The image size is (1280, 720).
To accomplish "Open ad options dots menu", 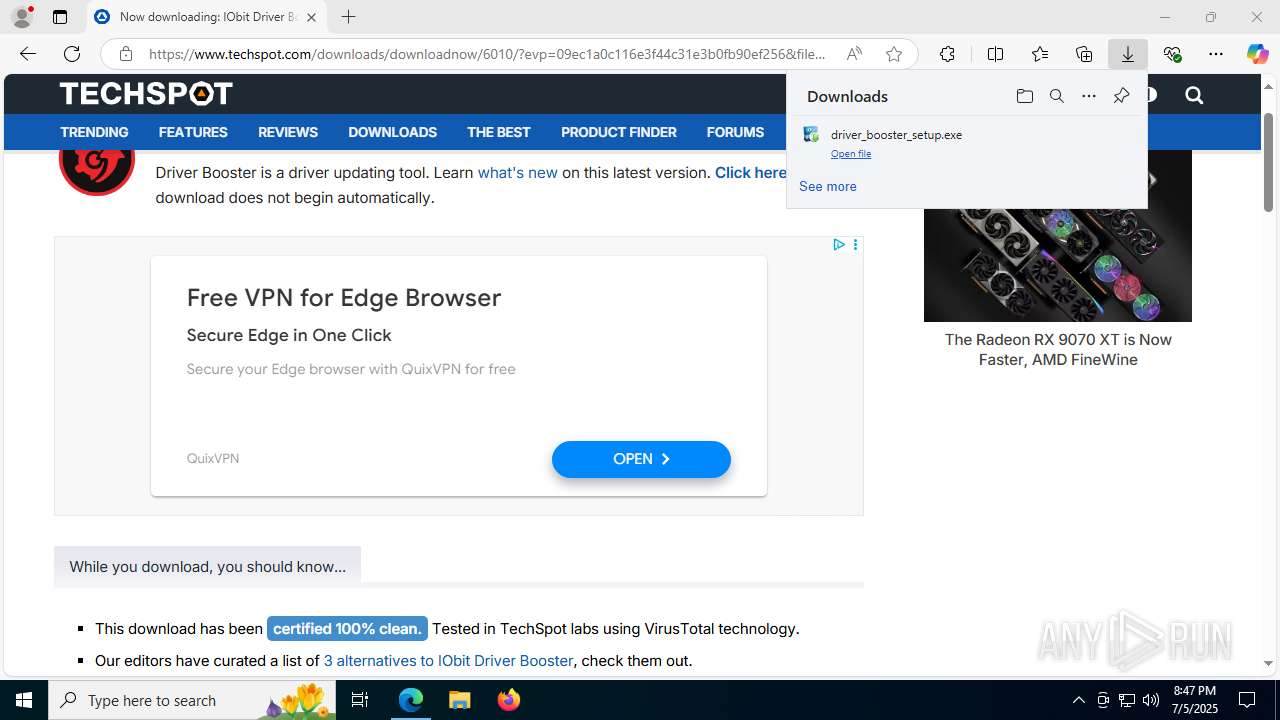I will (x=855, y=244).
